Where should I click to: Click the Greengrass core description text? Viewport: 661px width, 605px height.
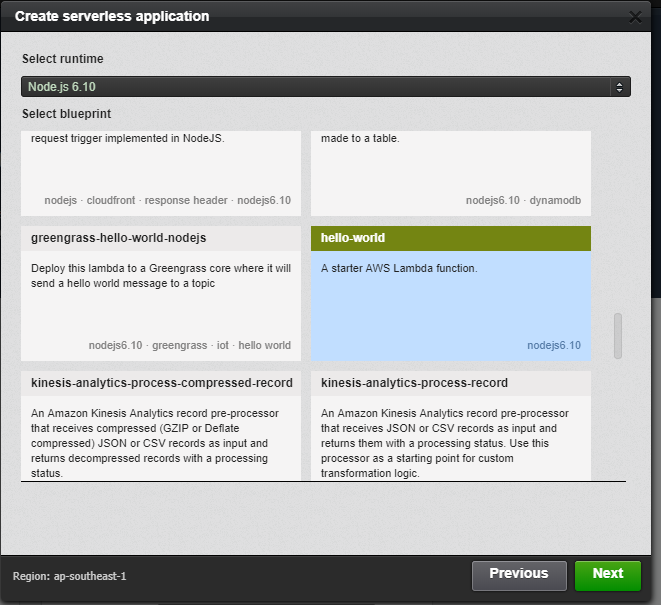click(161, 276)
